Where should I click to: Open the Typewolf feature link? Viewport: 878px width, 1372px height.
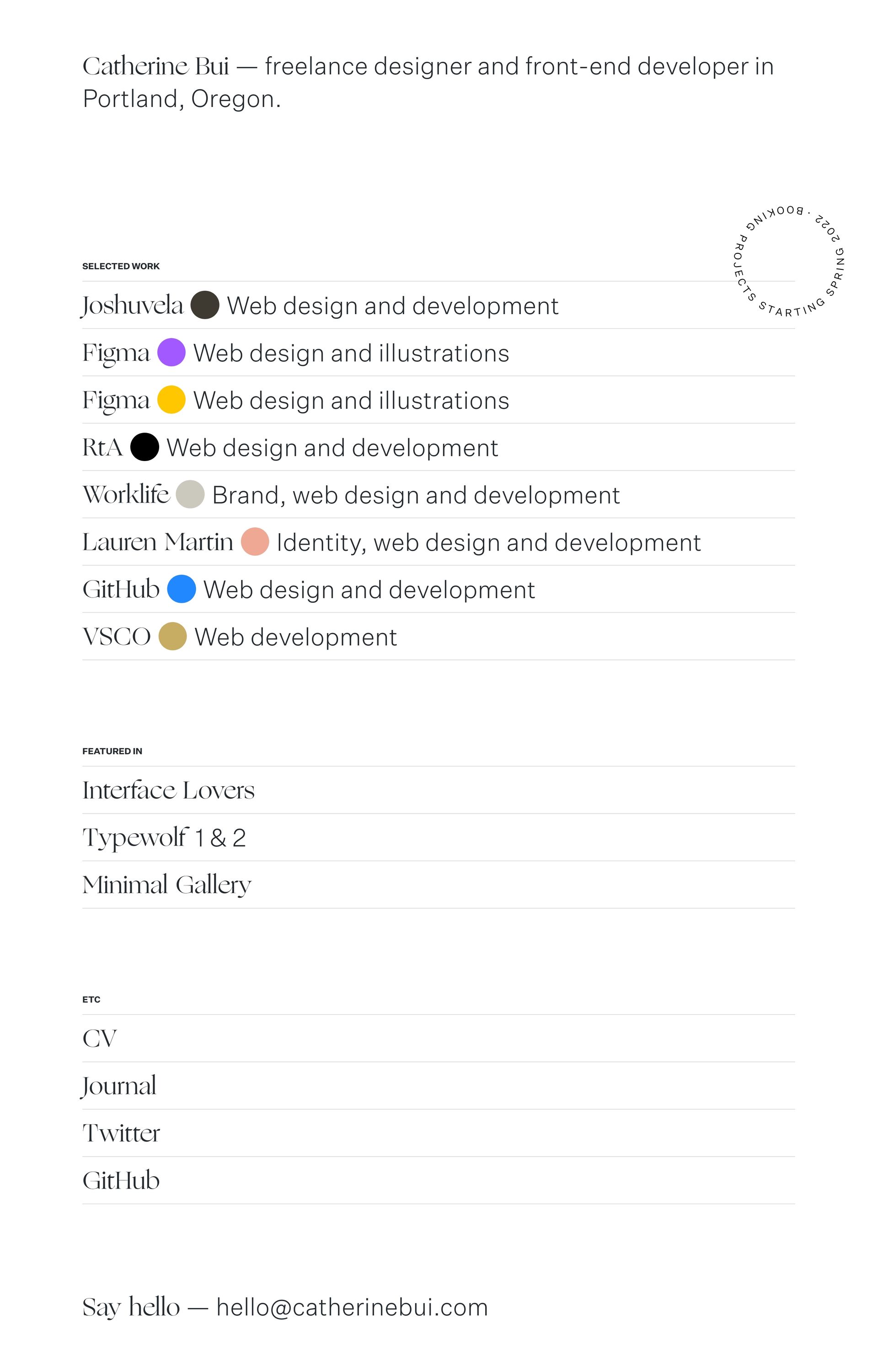164,837
